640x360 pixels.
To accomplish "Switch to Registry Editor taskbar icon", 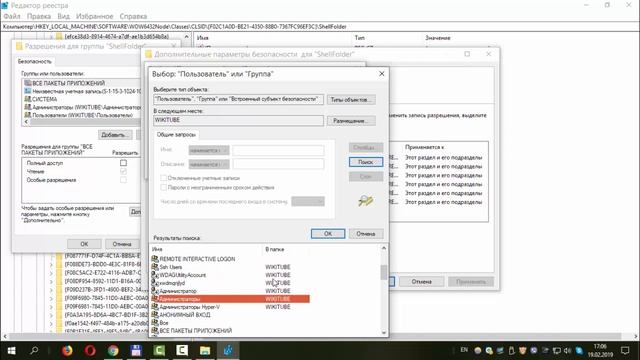I will coord(228,350).
